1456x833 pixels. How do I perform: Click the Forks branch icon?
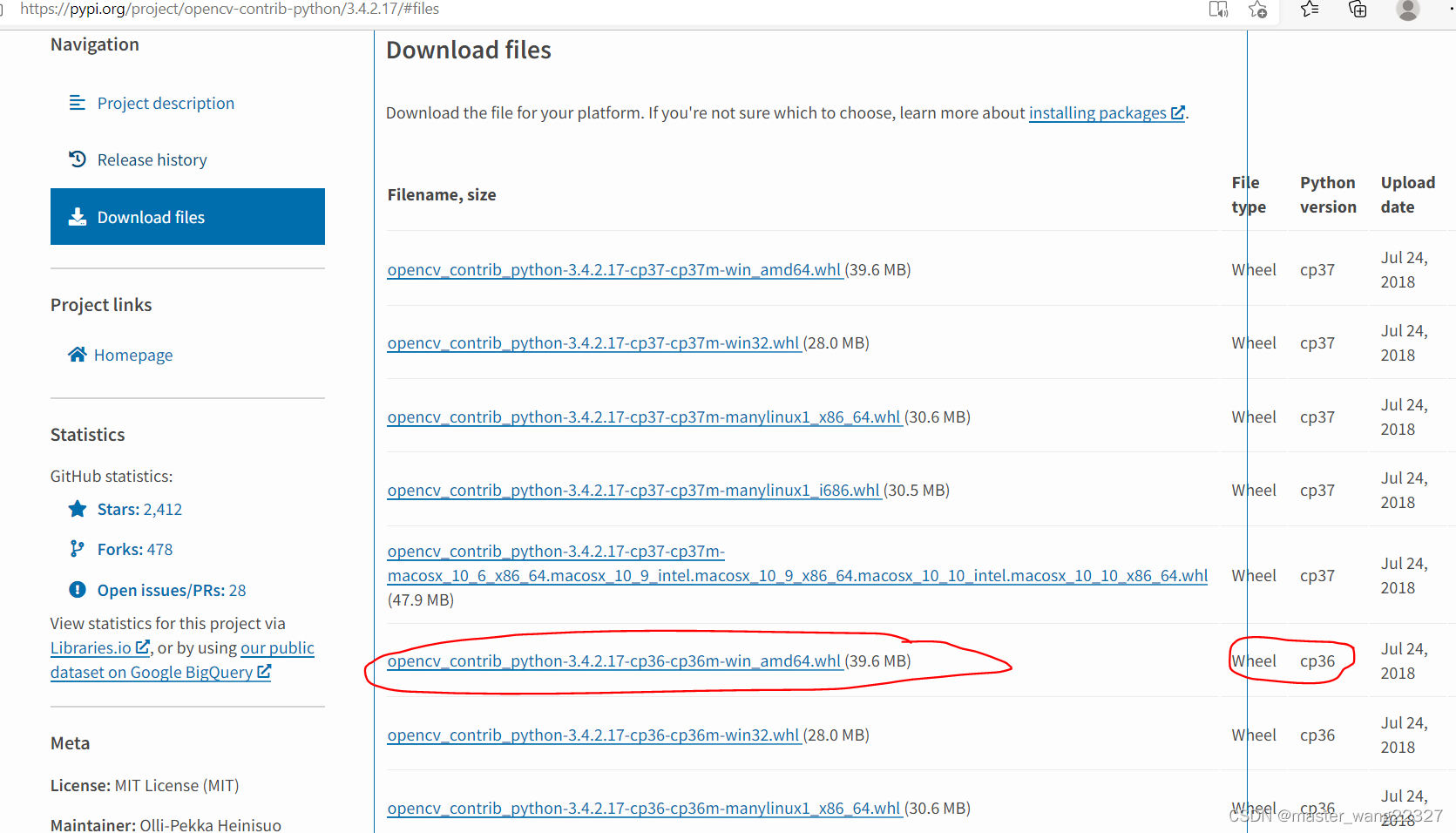(x=78, y=549)
